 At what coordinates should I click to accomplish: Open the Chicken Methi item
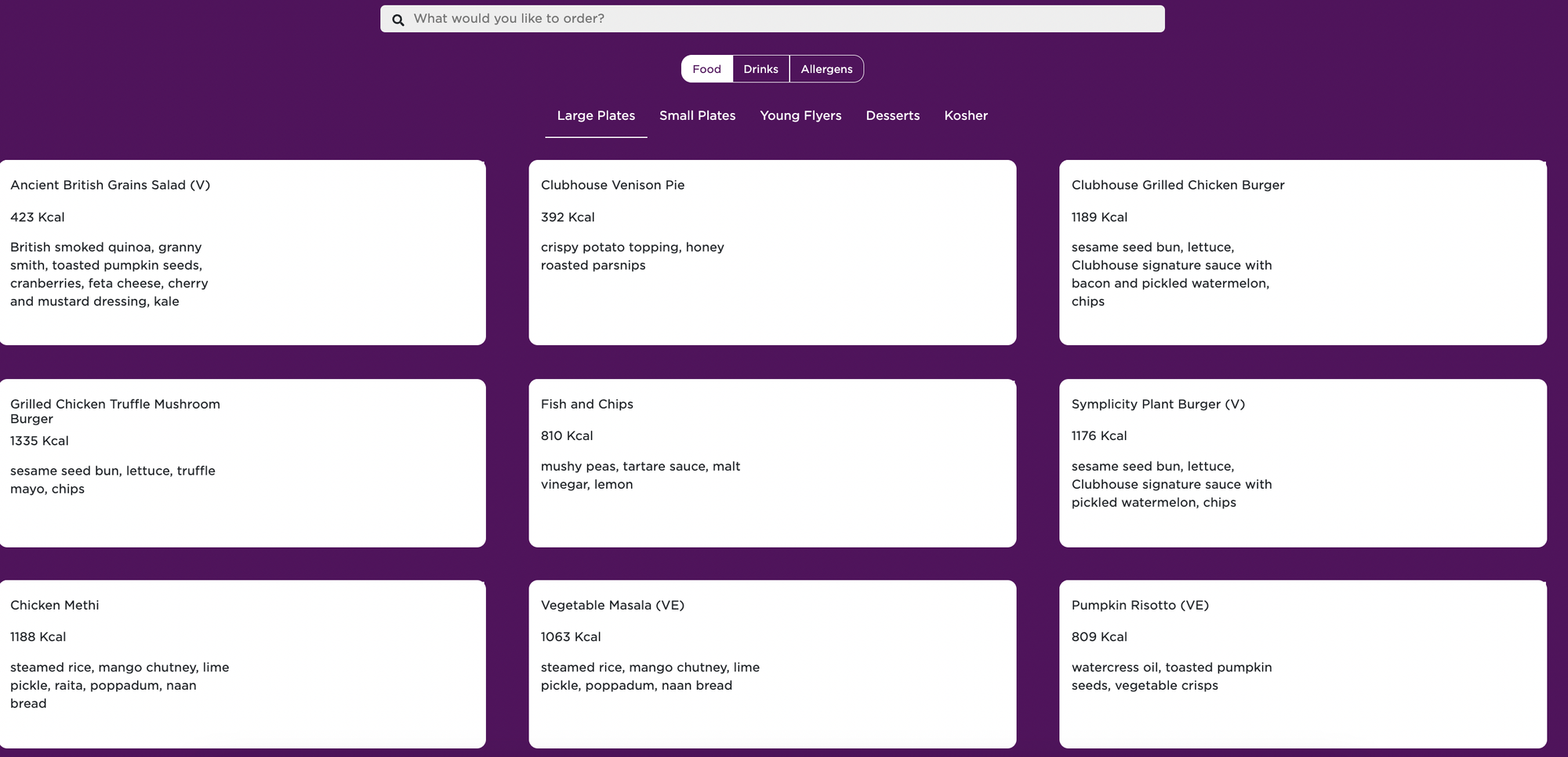(242, 664)
